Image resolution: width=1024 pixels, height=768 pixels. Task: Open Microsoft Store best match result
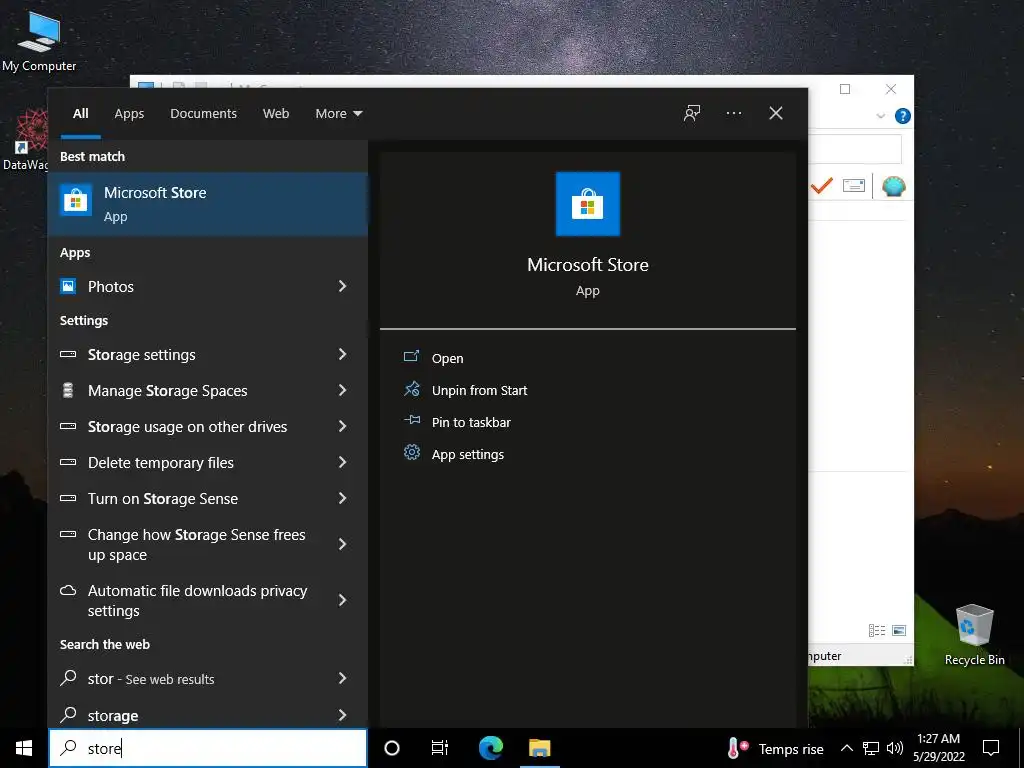[208, 204]
